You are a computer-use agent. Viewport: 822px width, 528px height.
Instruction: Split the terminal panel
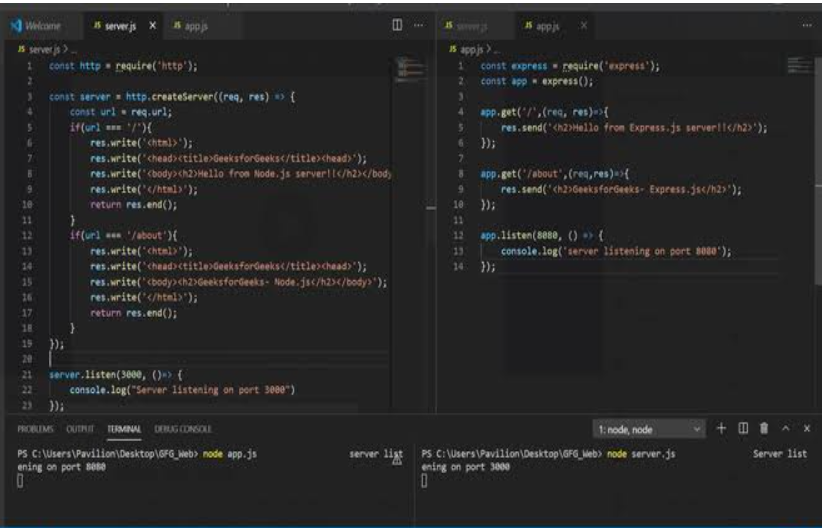pyautogui.click(x=743, y=428)
